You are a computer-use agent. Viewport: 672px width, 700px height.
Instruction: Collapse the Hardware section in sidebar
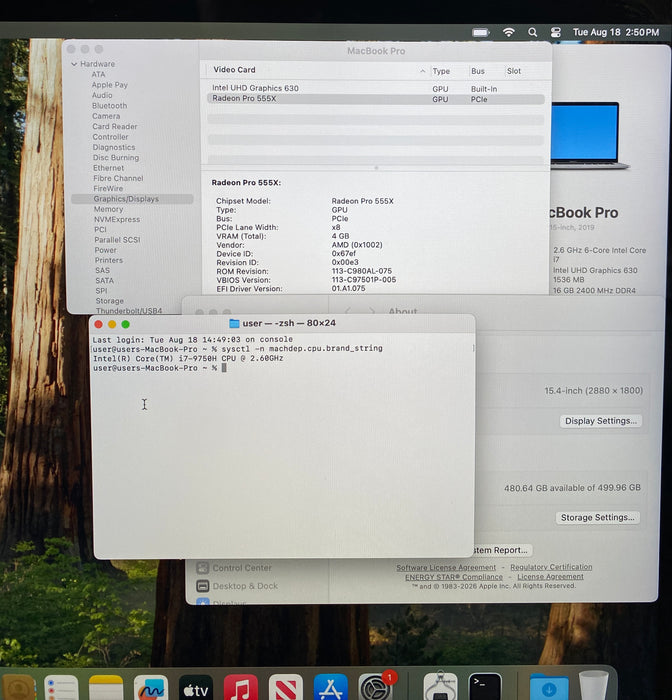[x=74, y=64]
